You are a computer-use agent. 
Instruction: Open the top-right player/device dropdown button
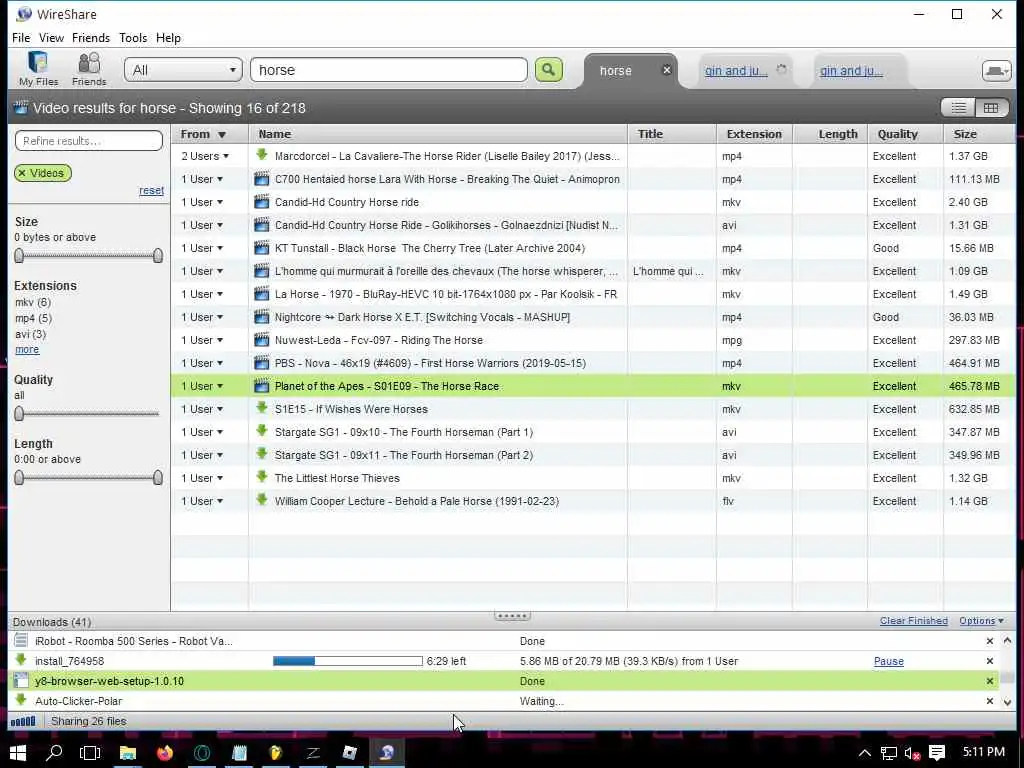(997, 71)
